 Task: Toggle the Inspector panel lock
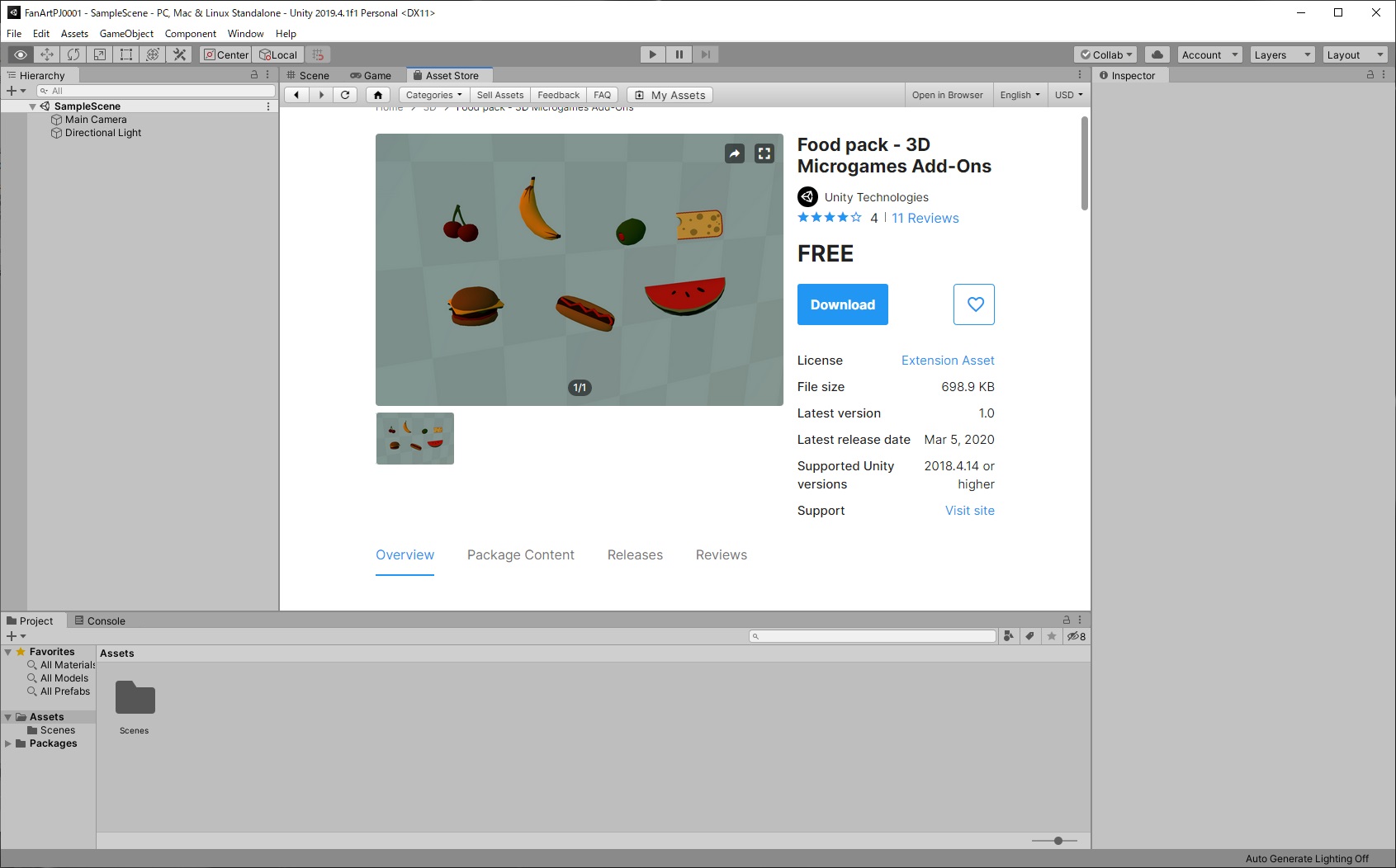click(x=1370, y=74)
